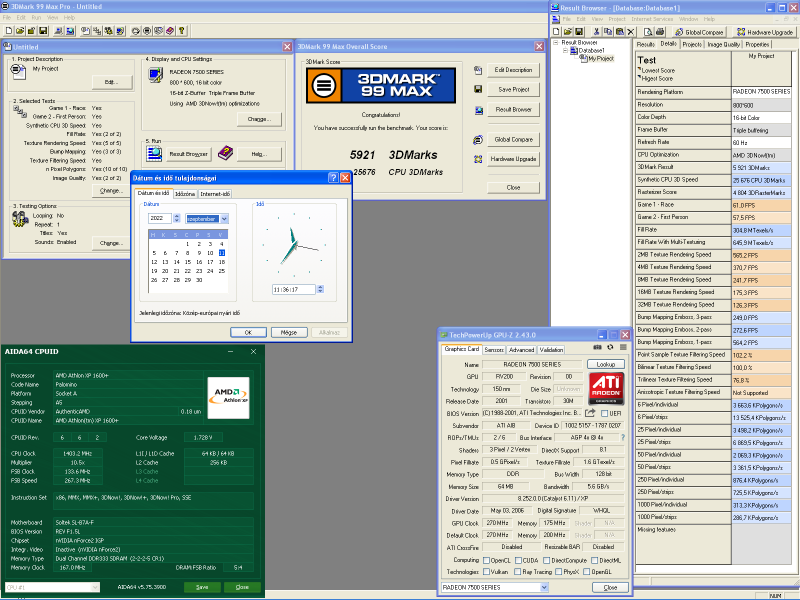Collapse the Database1 tree node
The width and height of the screenshot is (800, 600).
pos(565,51)
